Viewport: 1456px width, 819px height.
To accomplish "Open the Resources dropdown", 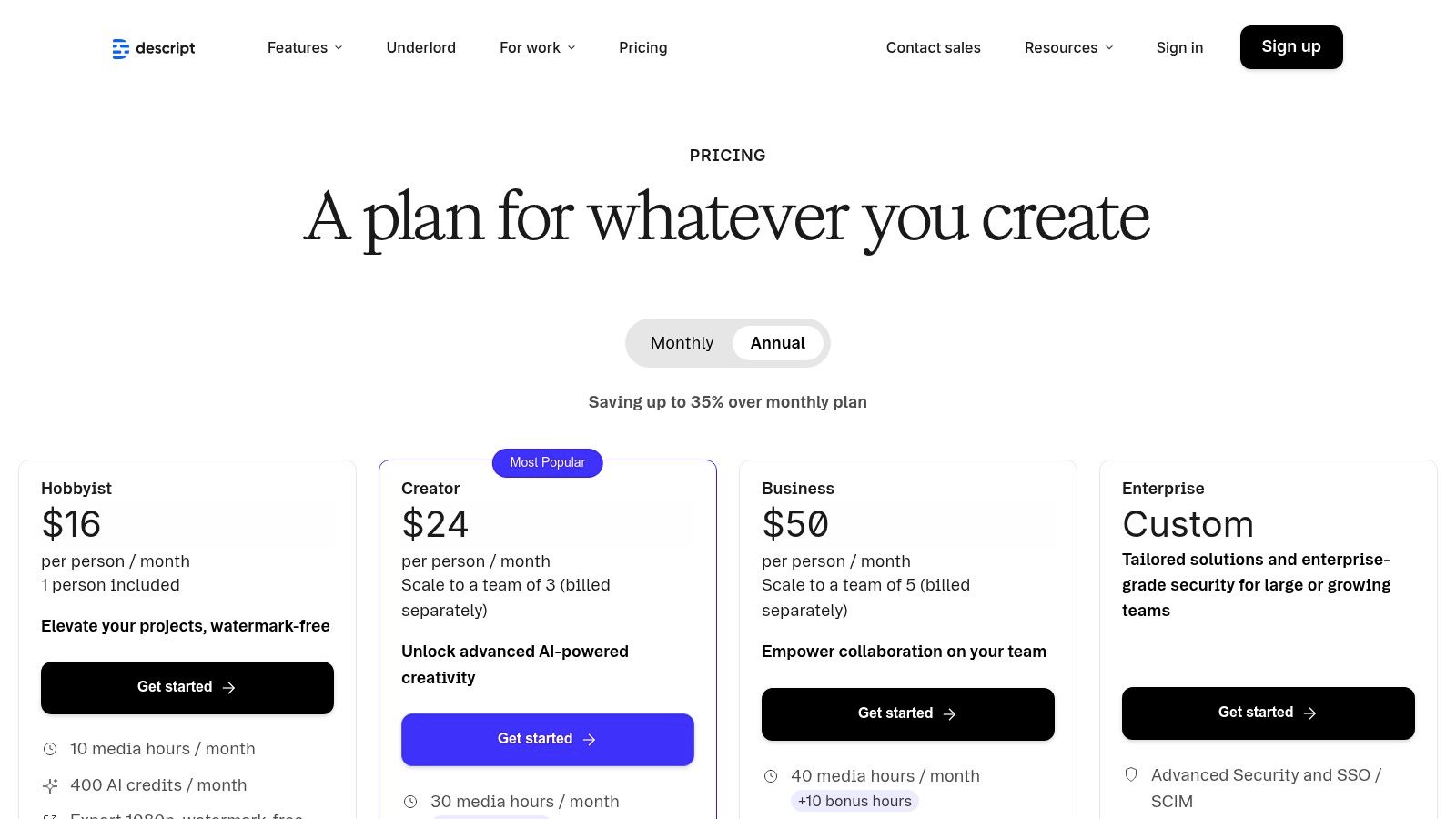I will point(1067,47).
